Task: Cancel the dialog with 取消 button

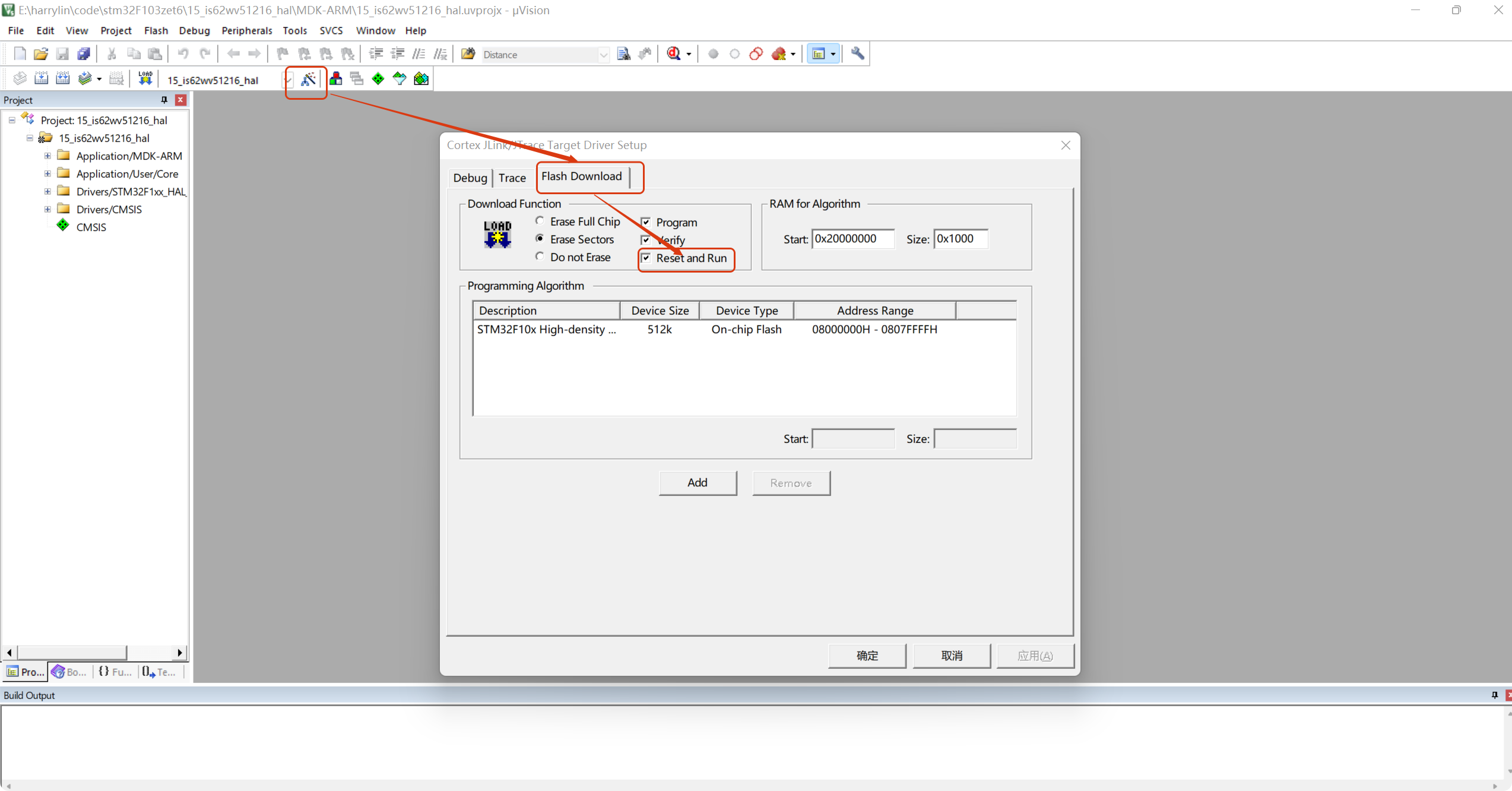Action: 952,656
